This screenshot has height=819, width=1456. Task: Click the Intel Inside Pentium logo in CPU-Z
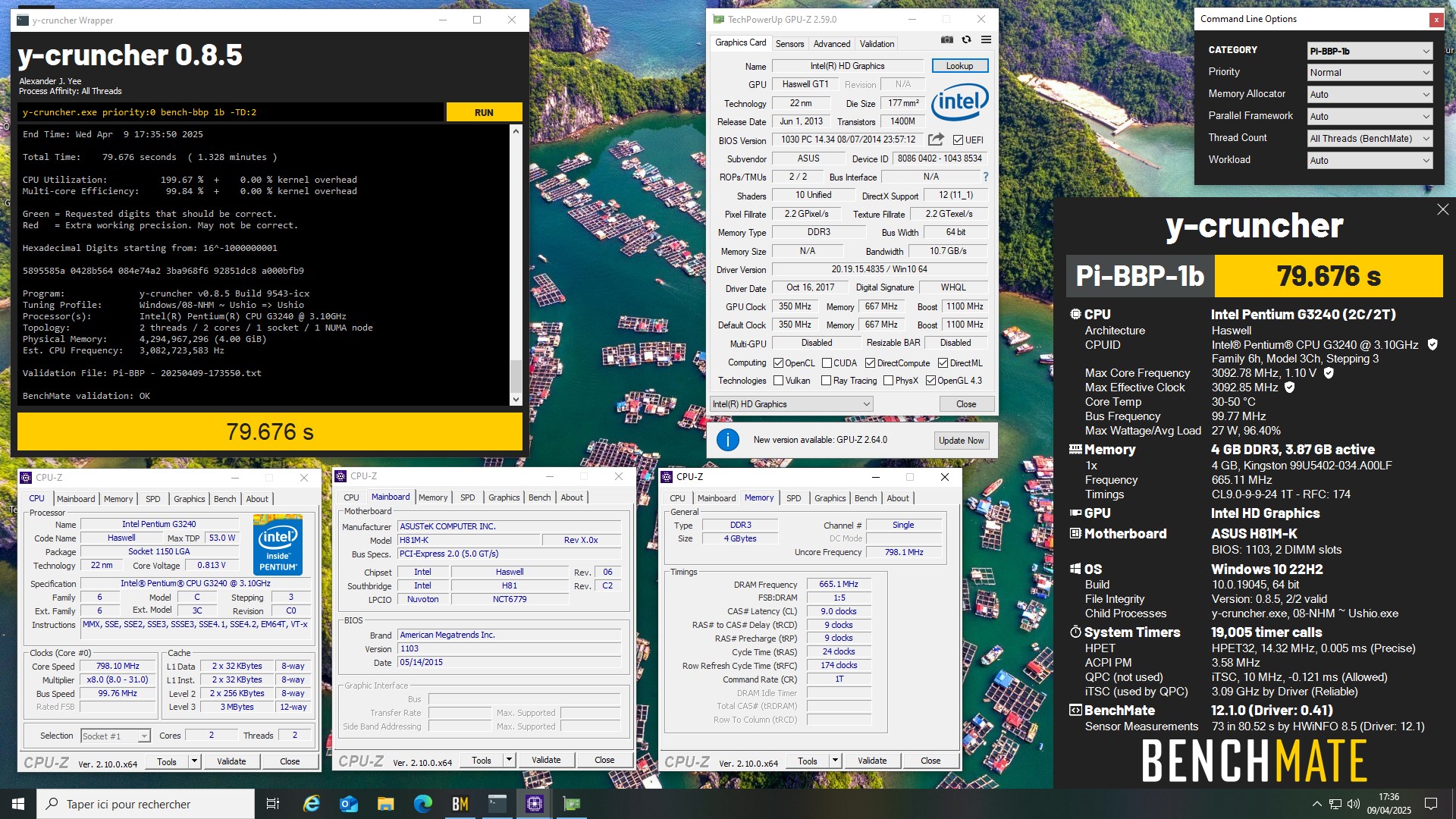pyautogui.click(x=278, y=544)
